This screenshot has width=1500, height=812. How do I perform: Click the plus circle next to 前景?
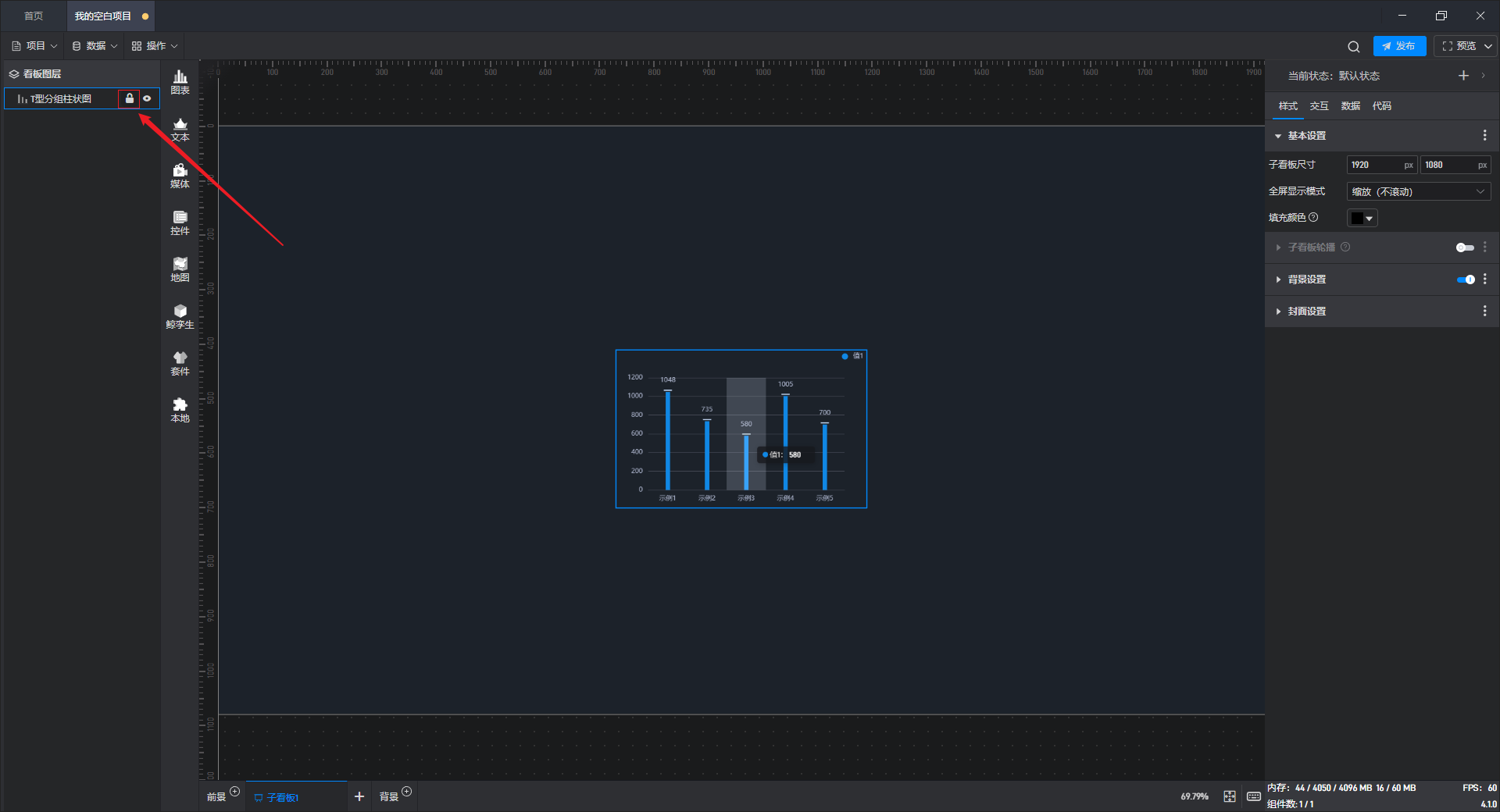tap(234, 792)
